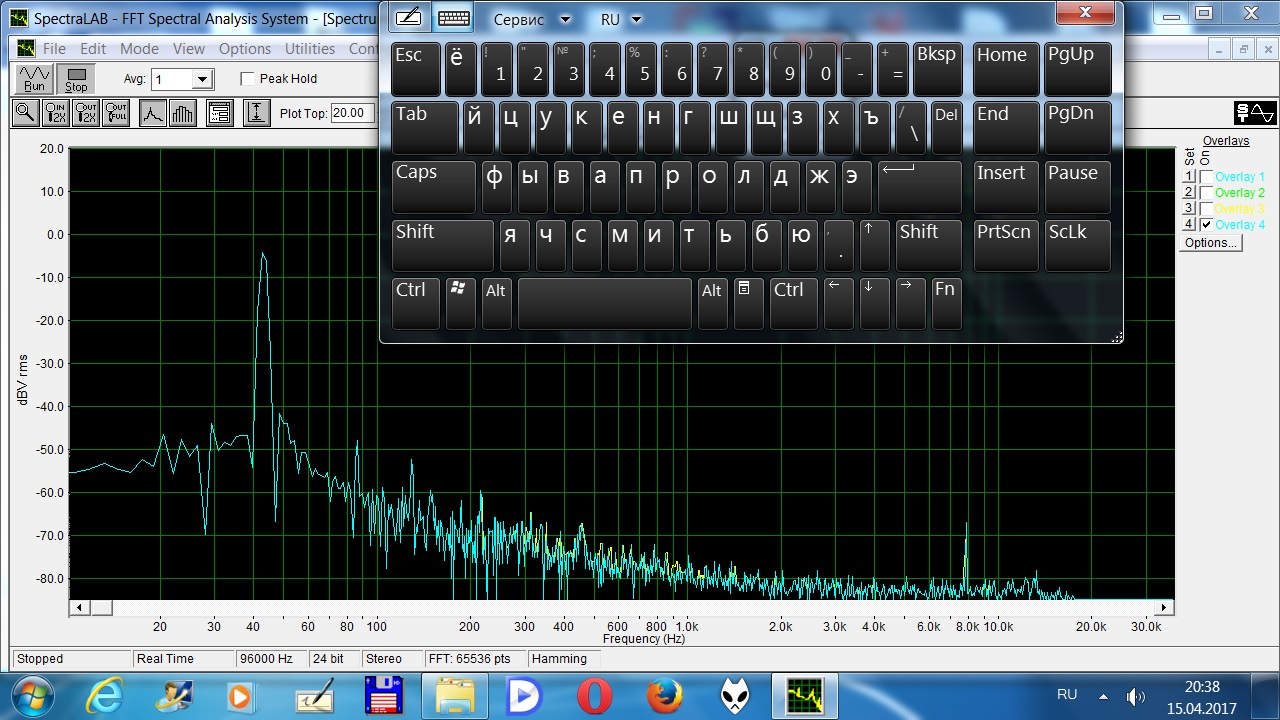
Task: Toggle the ScLk key on keyboard
Action: tap(1078, 246)
